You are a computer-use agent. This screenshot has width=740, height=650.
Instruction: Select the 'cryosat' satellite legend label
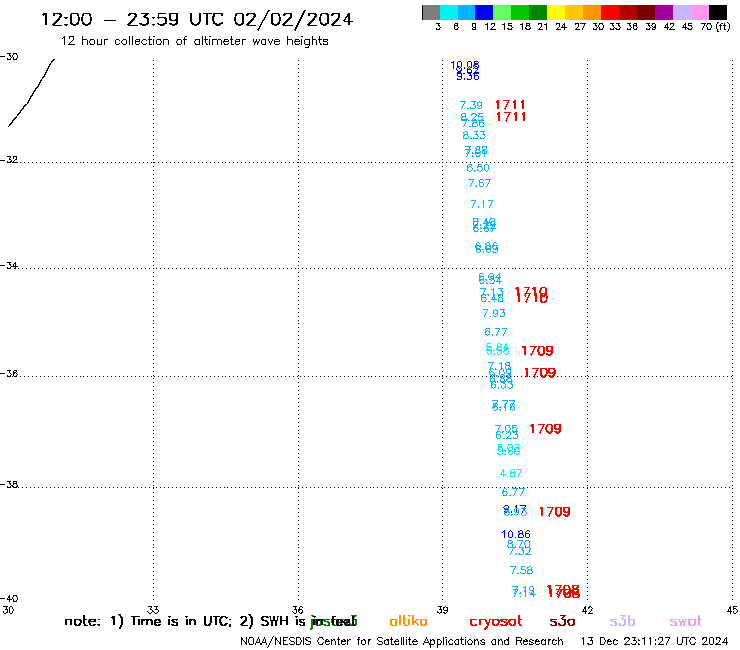496,622
